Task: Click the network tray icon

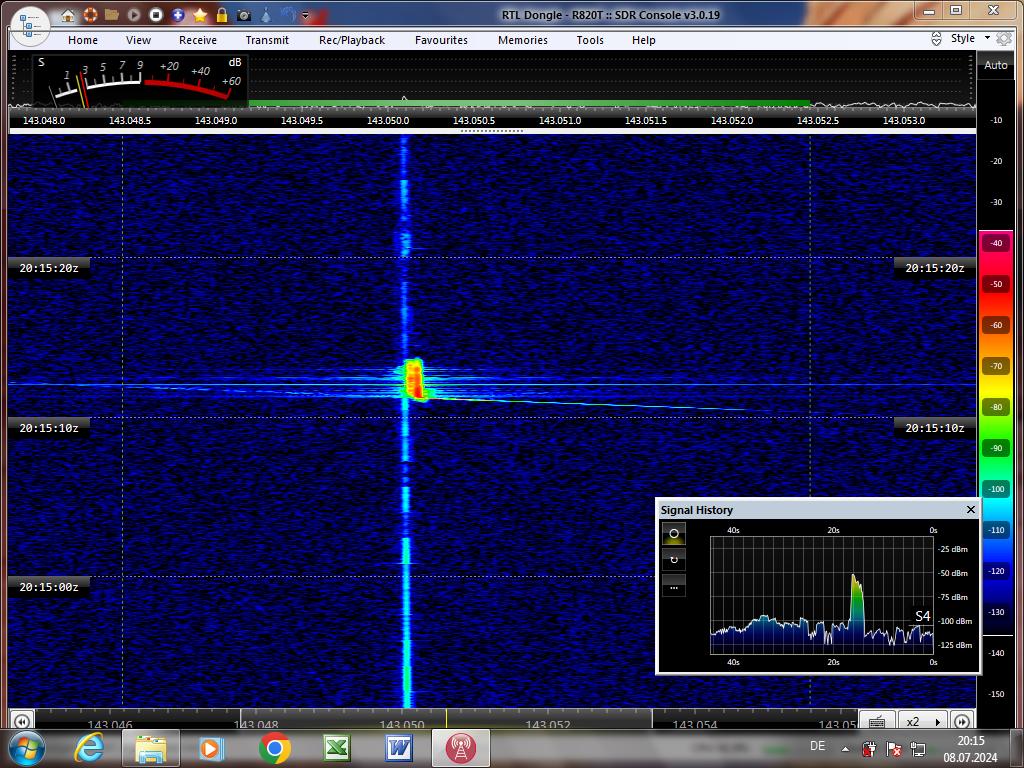Action: (918, 748)
